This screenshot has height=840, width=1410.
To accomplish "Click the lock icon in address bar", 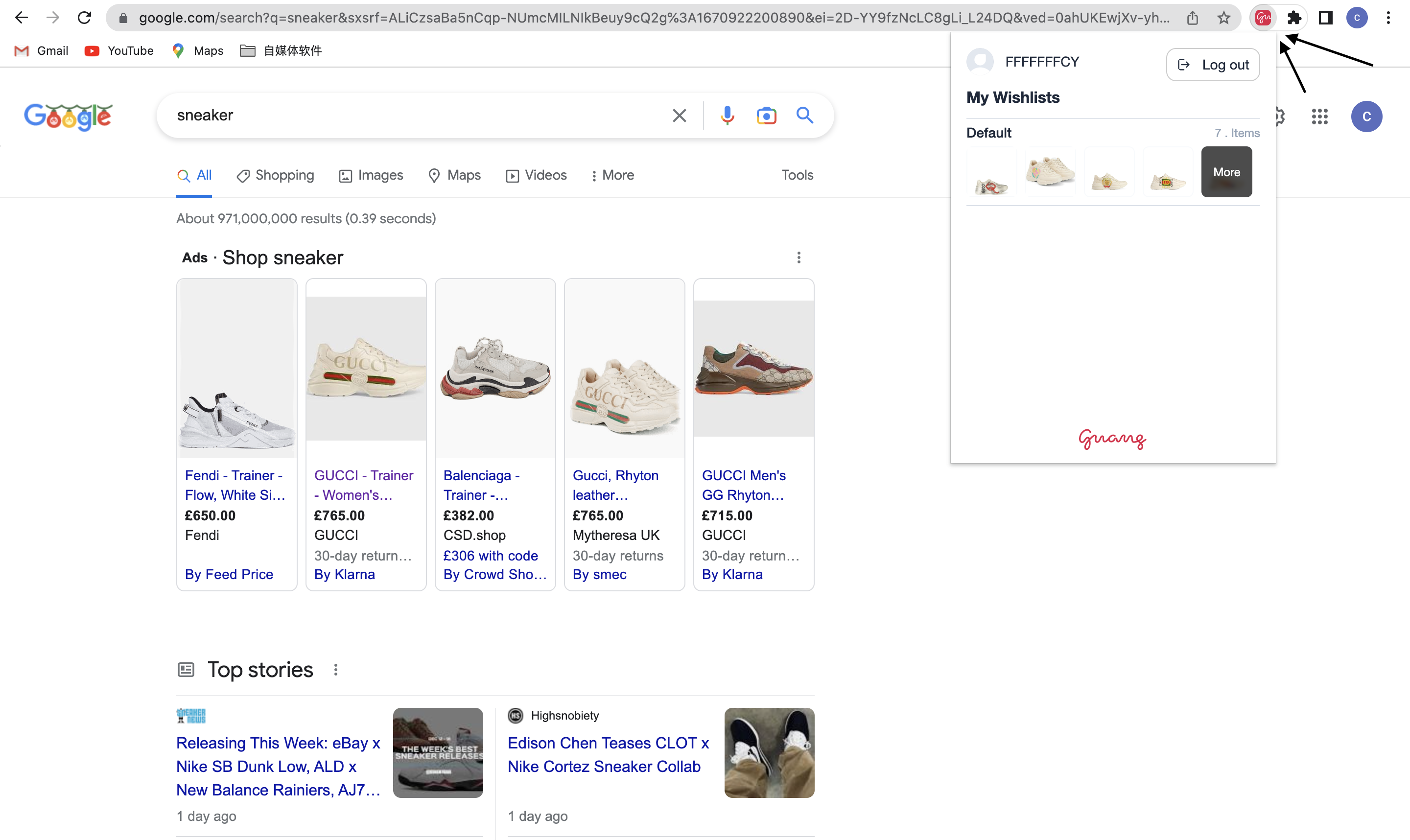I will [123, 18].
